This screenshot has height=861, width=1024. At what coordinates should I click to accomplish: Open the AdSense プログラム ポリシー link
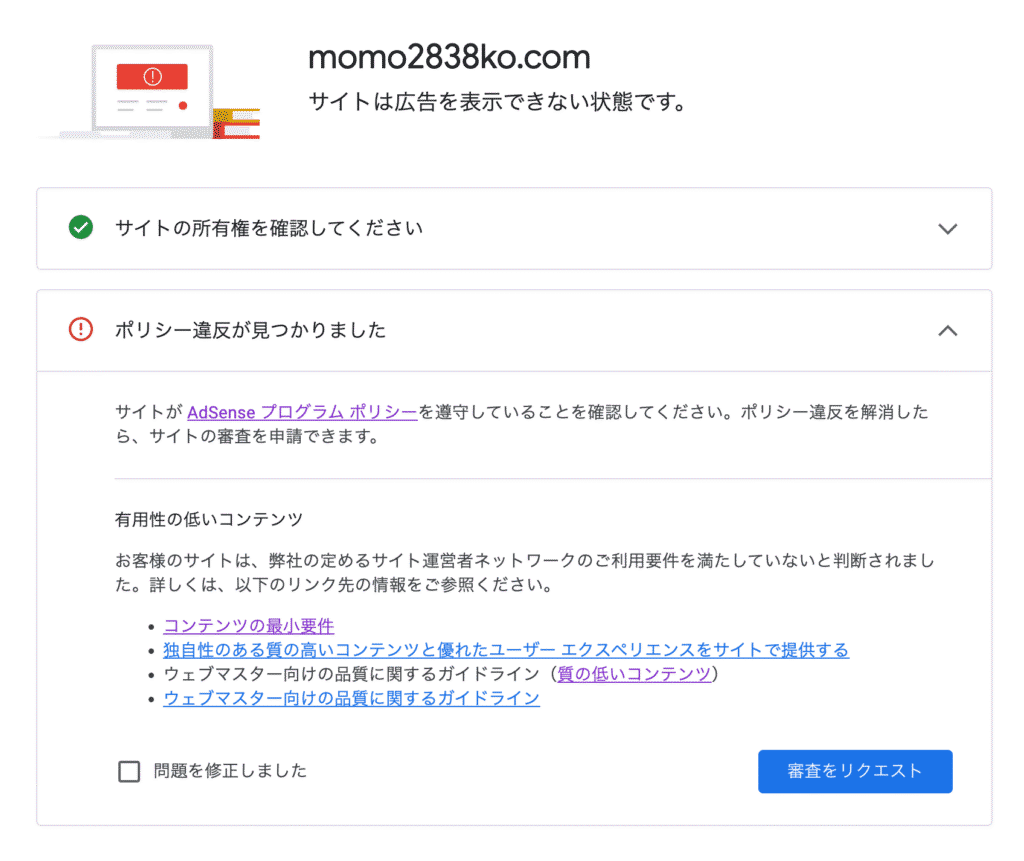pos(302,412)
